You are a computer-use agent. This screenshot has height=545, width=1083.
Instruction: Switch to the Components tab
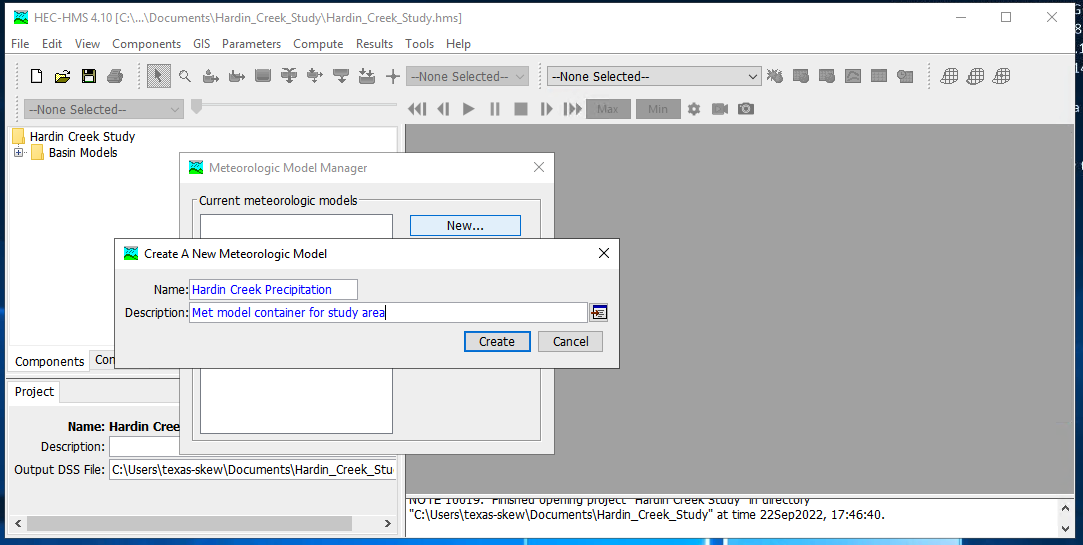coord(50,361)
